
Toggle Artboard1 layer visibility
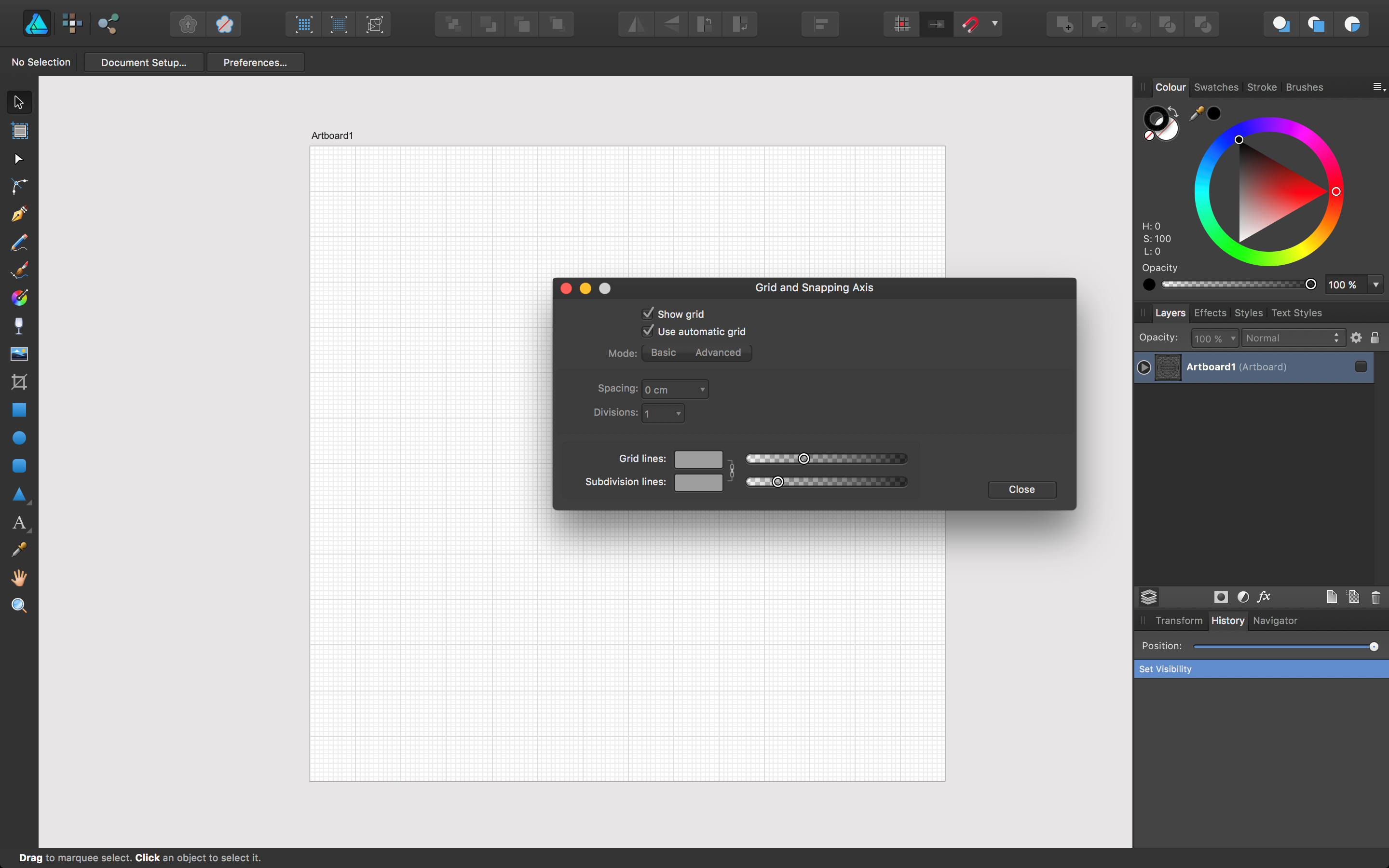(1361, 366)
